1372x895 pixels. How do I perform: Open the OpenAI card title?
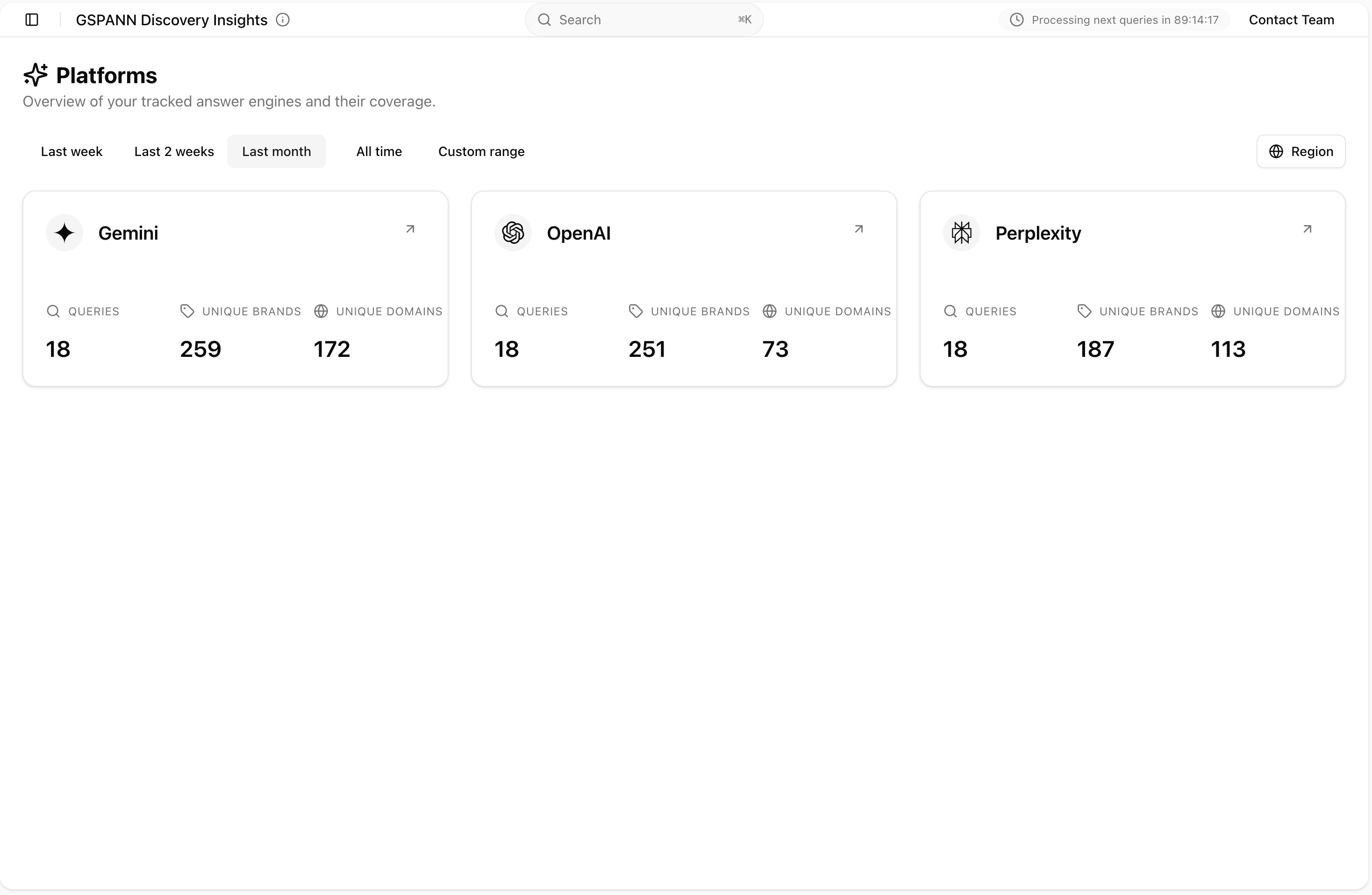pos(578,233)
